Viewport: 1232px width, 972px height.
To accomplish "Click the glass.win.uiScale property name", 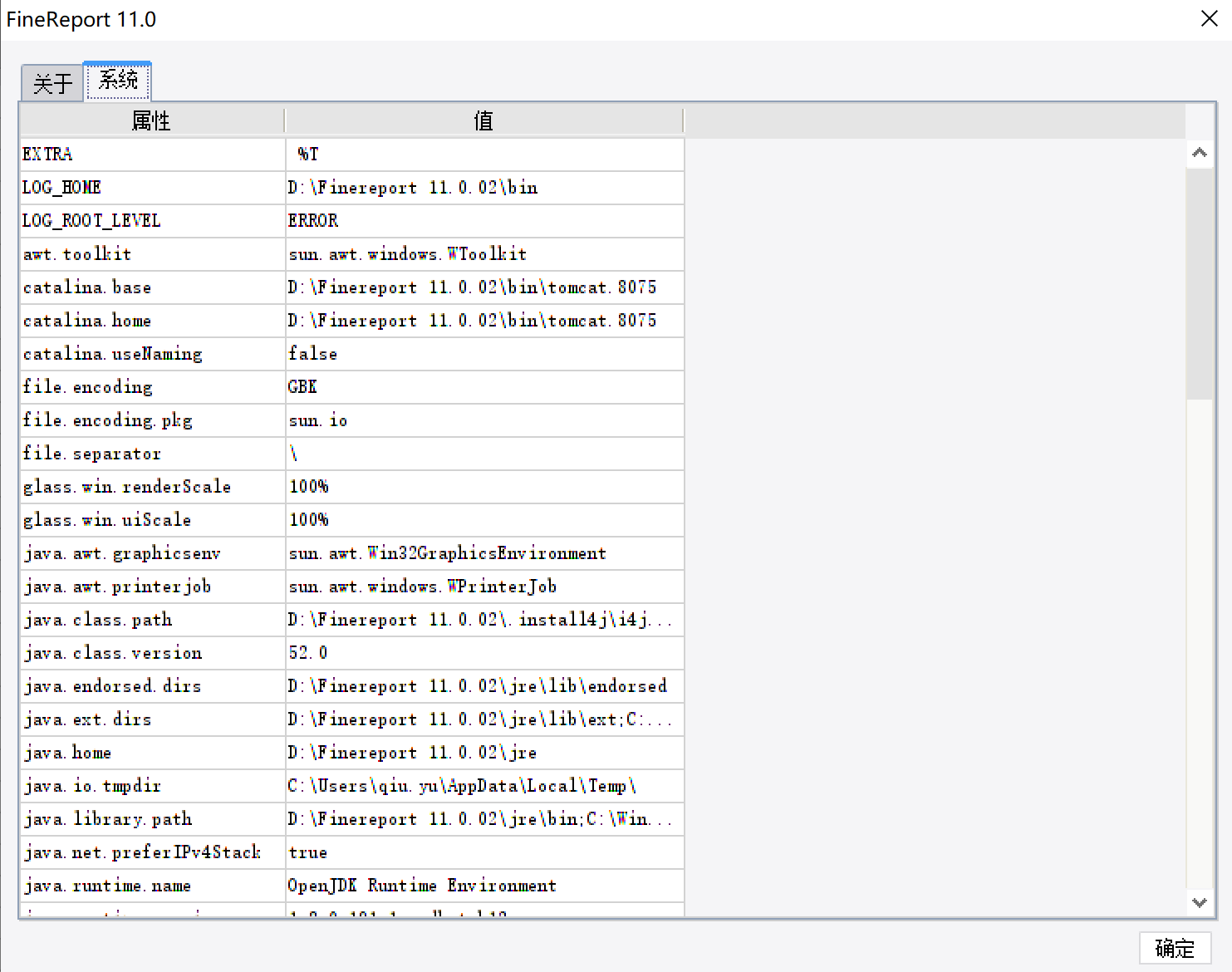I will coord(107,520).
